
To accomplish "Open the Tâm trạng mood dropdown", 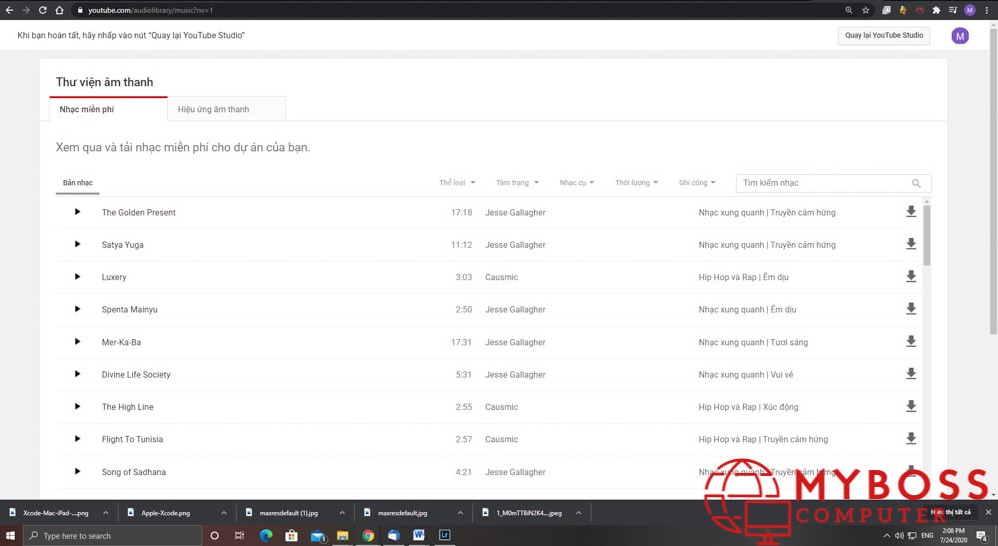I will (517, 183).
